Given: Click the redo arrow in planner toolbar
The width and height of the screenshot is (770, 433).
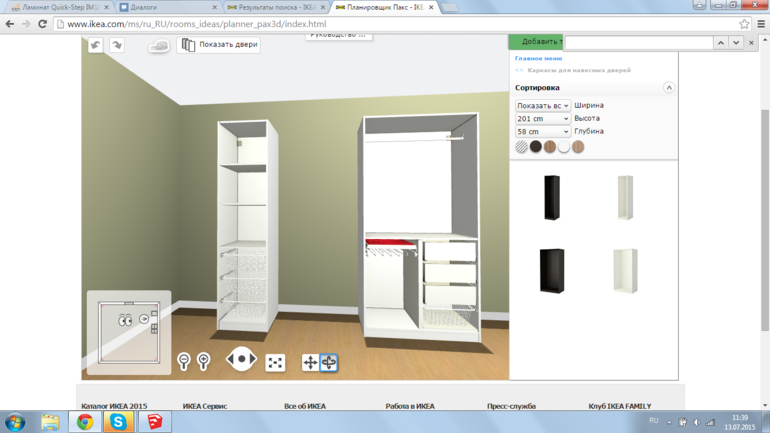Looking at the screenshot, I should pos(117,45).
